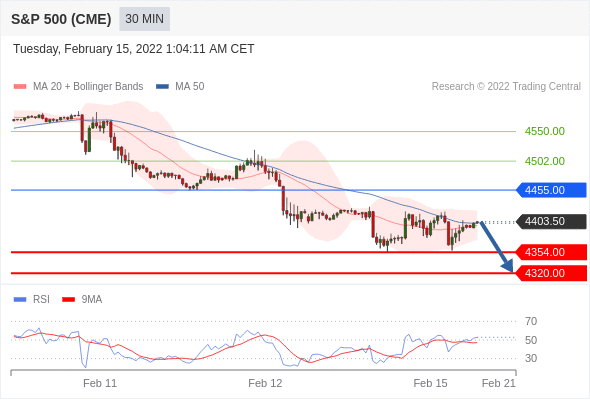
Task: Click the Feb 11 date axis label
Action: tap(100, 383)
